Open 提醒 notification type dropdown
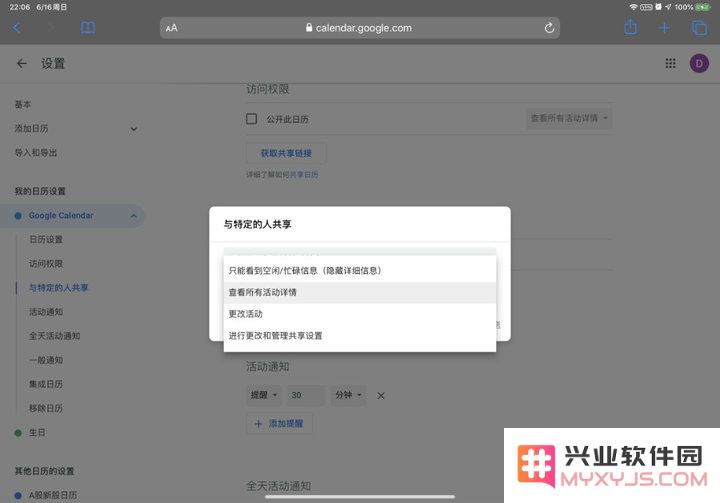The image size is (720, 503). (264, 395)
